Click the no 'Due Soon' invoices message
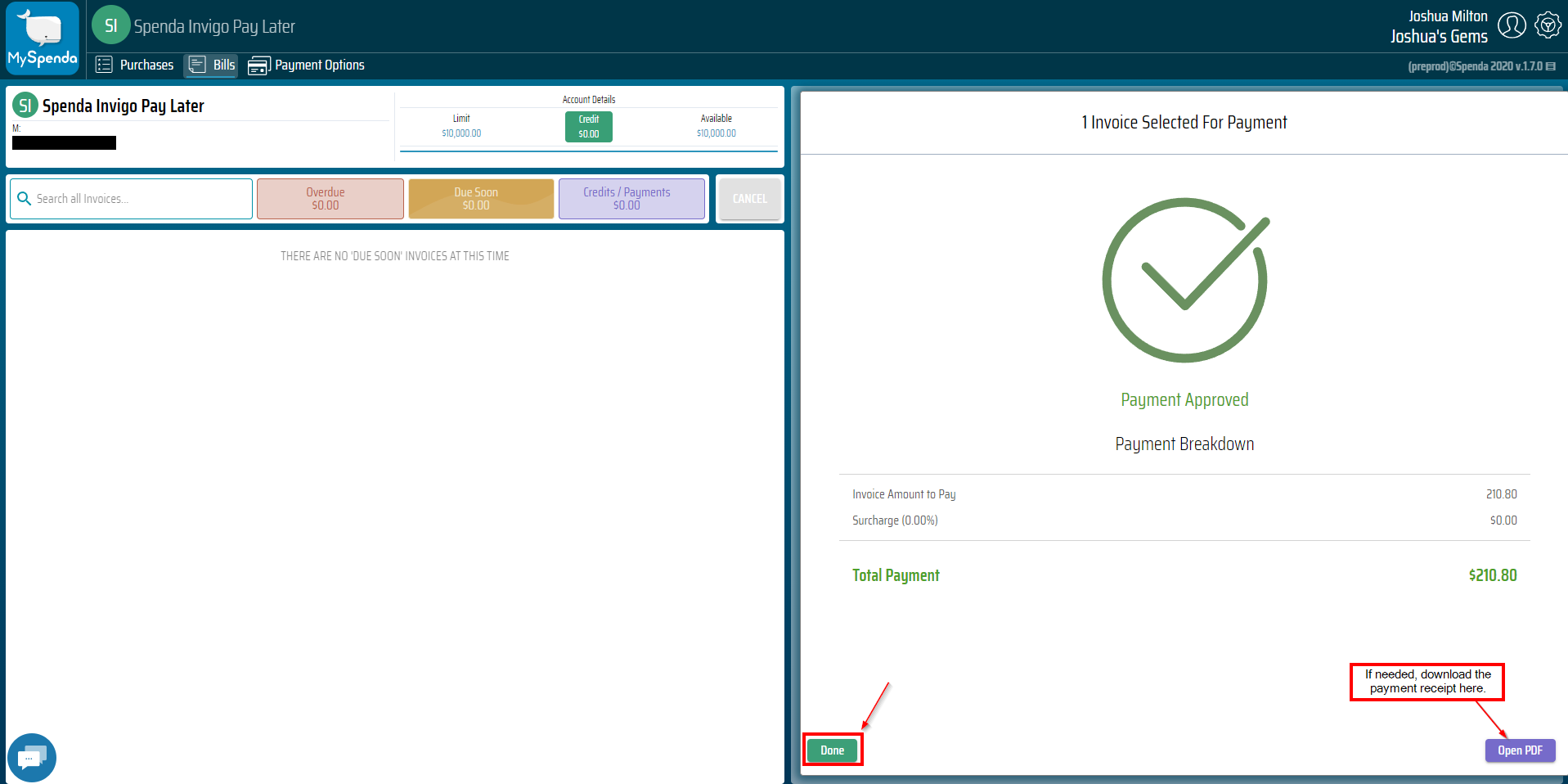This screenshot has width=1568, height=784. click(x=395, y=256)
